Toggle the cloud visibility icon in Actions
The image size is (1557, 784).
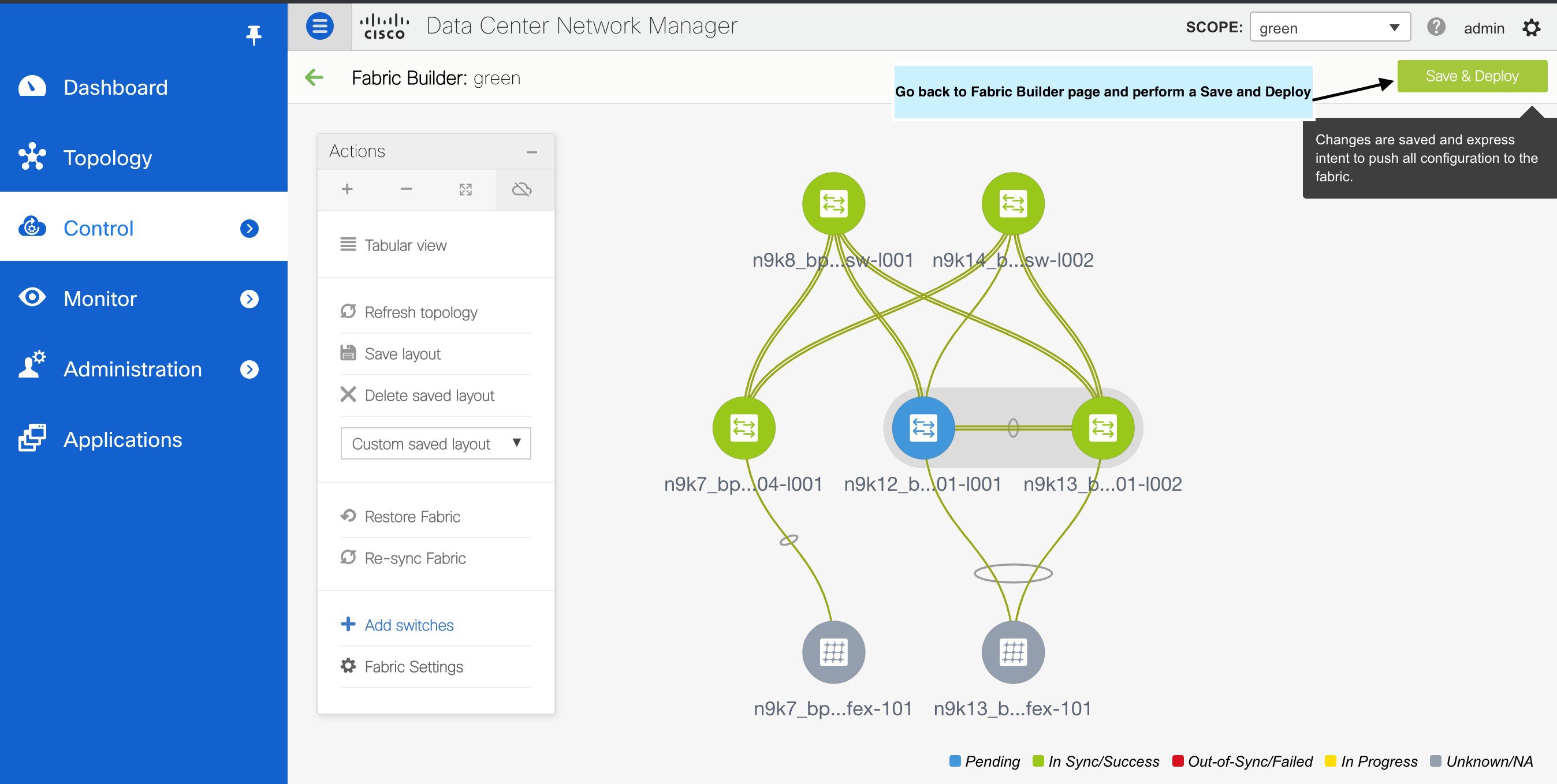click(x=522, y=190)
